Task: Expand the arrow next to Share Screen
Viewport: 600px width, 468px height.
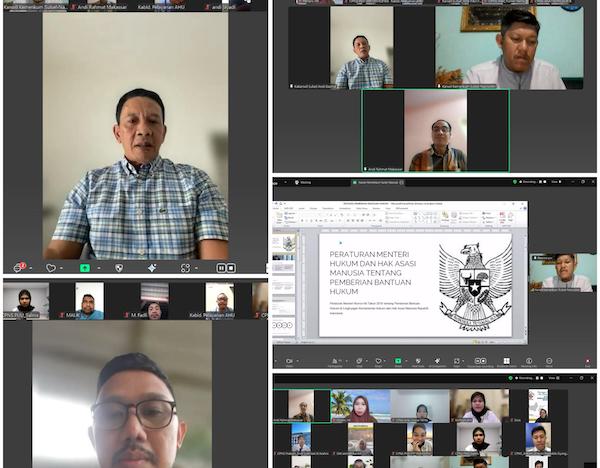Action: (x=99, y=268)
